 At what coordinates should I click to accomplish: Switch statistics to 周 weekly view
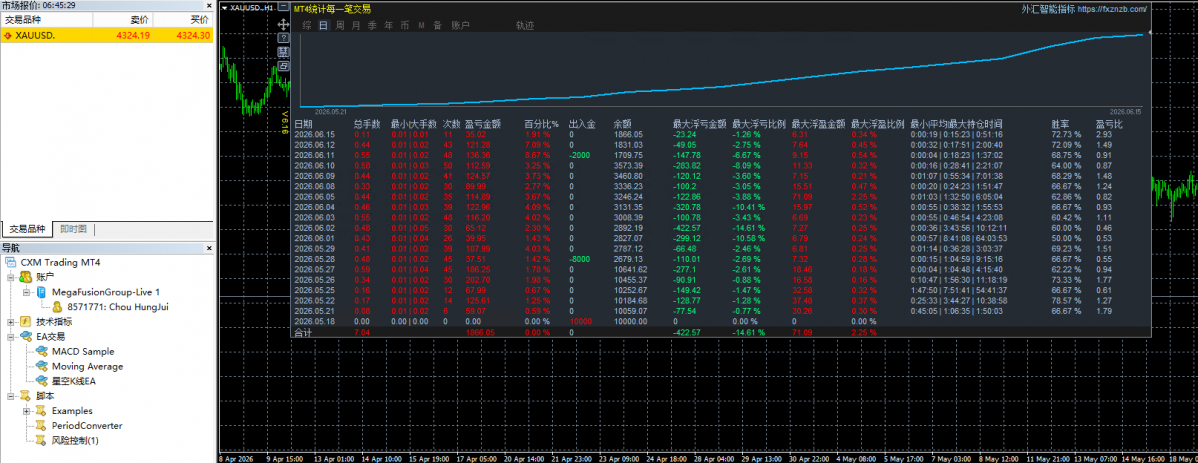pos(340,25)
